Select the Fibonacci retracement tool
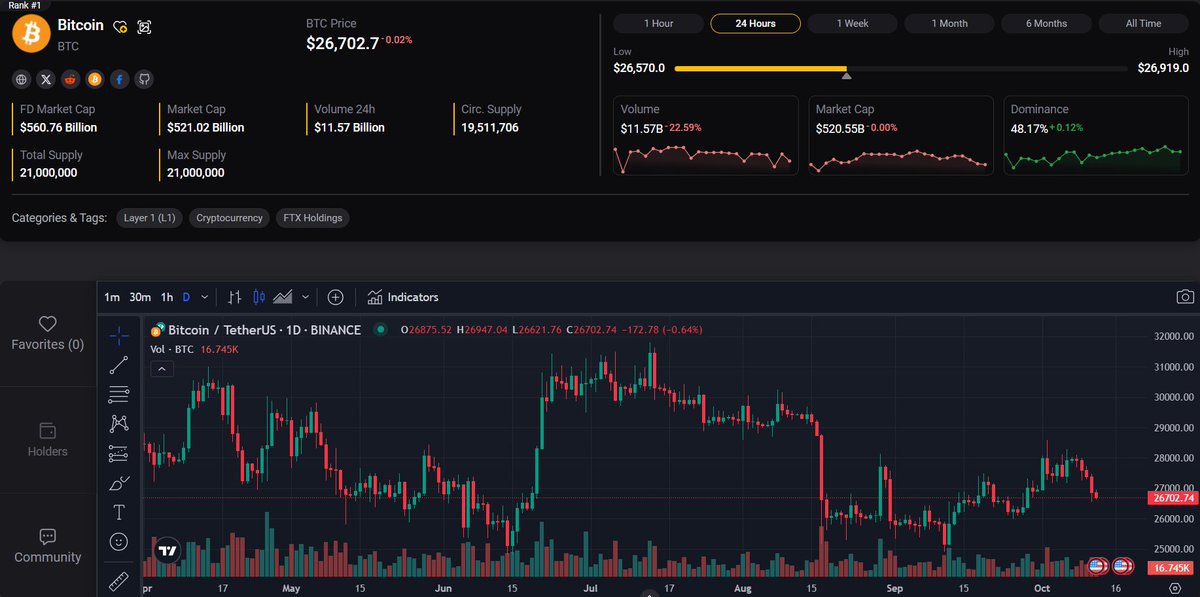This screenshot has height=597, width=1200. point(119,393)
